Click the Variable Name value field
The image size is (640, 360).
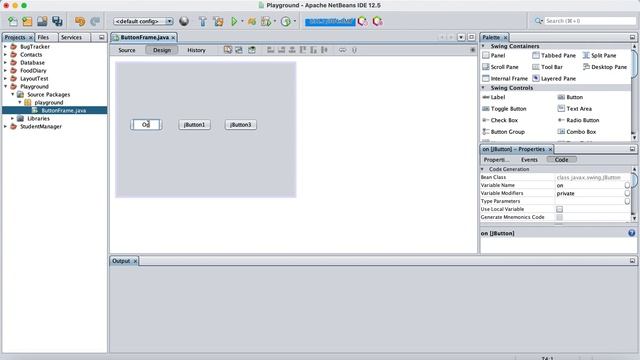tap(590, 185)
